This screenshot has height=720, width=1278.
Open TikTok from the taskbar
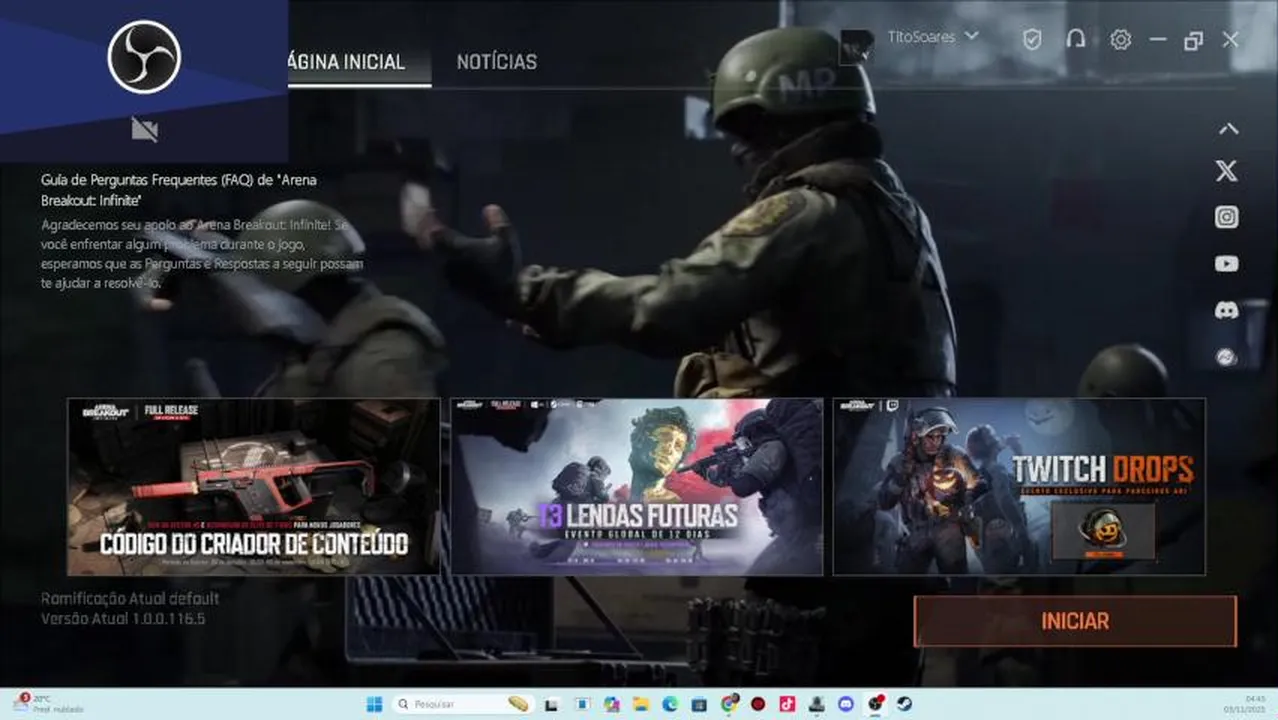(x=787, y=704)
